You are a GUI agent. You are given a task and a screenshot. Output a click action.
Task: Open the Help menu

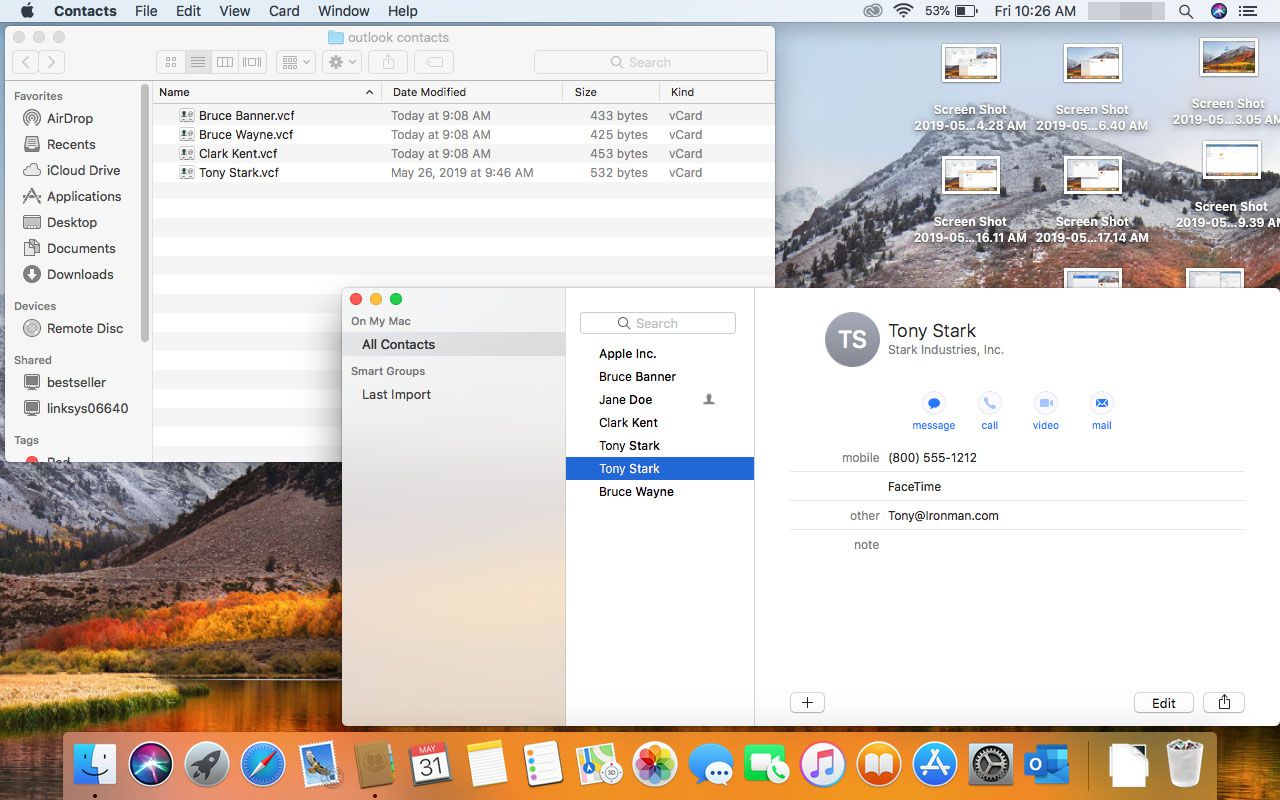(402, 11)
